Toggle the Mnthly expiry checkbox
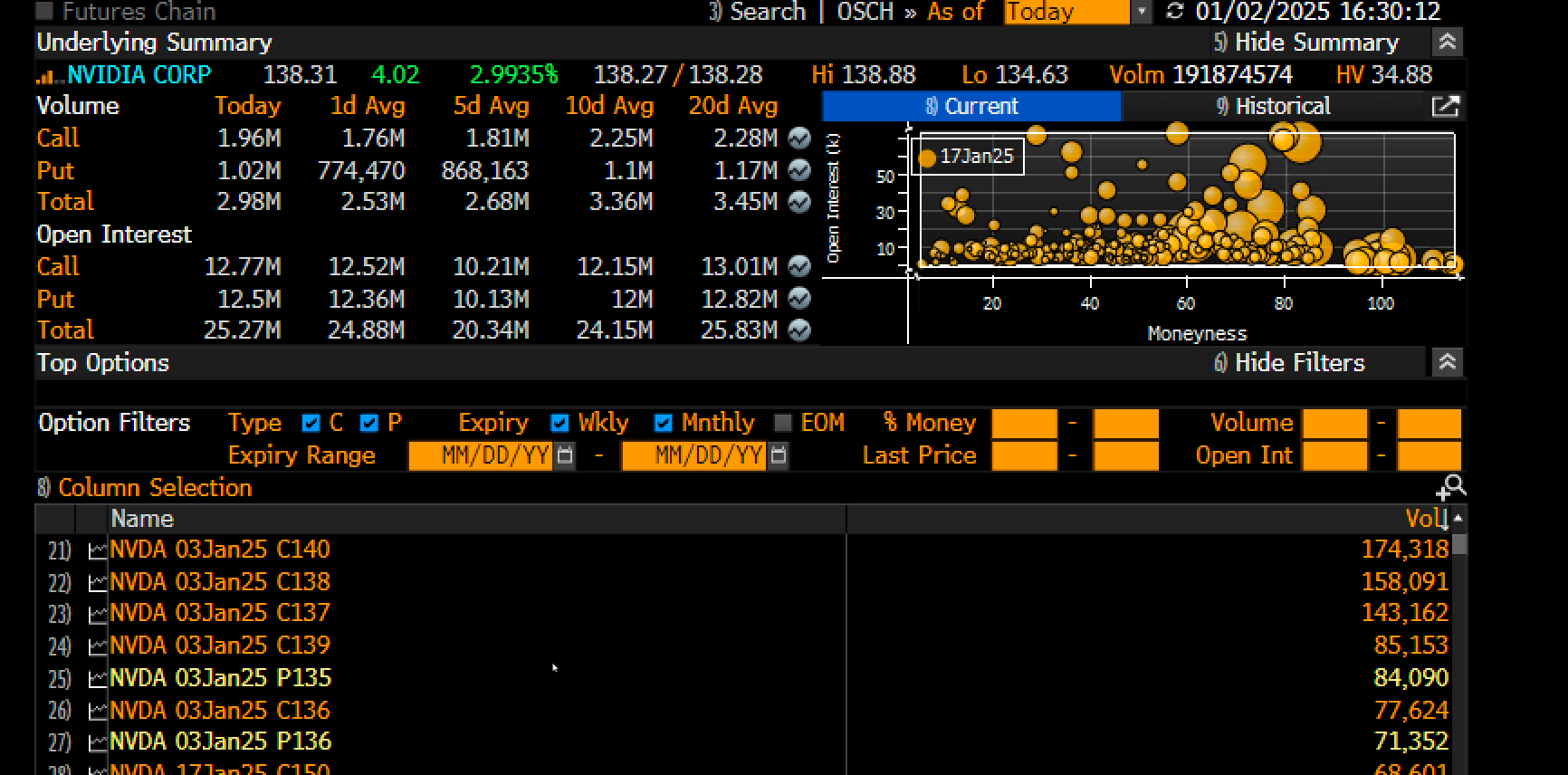1568x775 pixels. click(x=664, y=423)
